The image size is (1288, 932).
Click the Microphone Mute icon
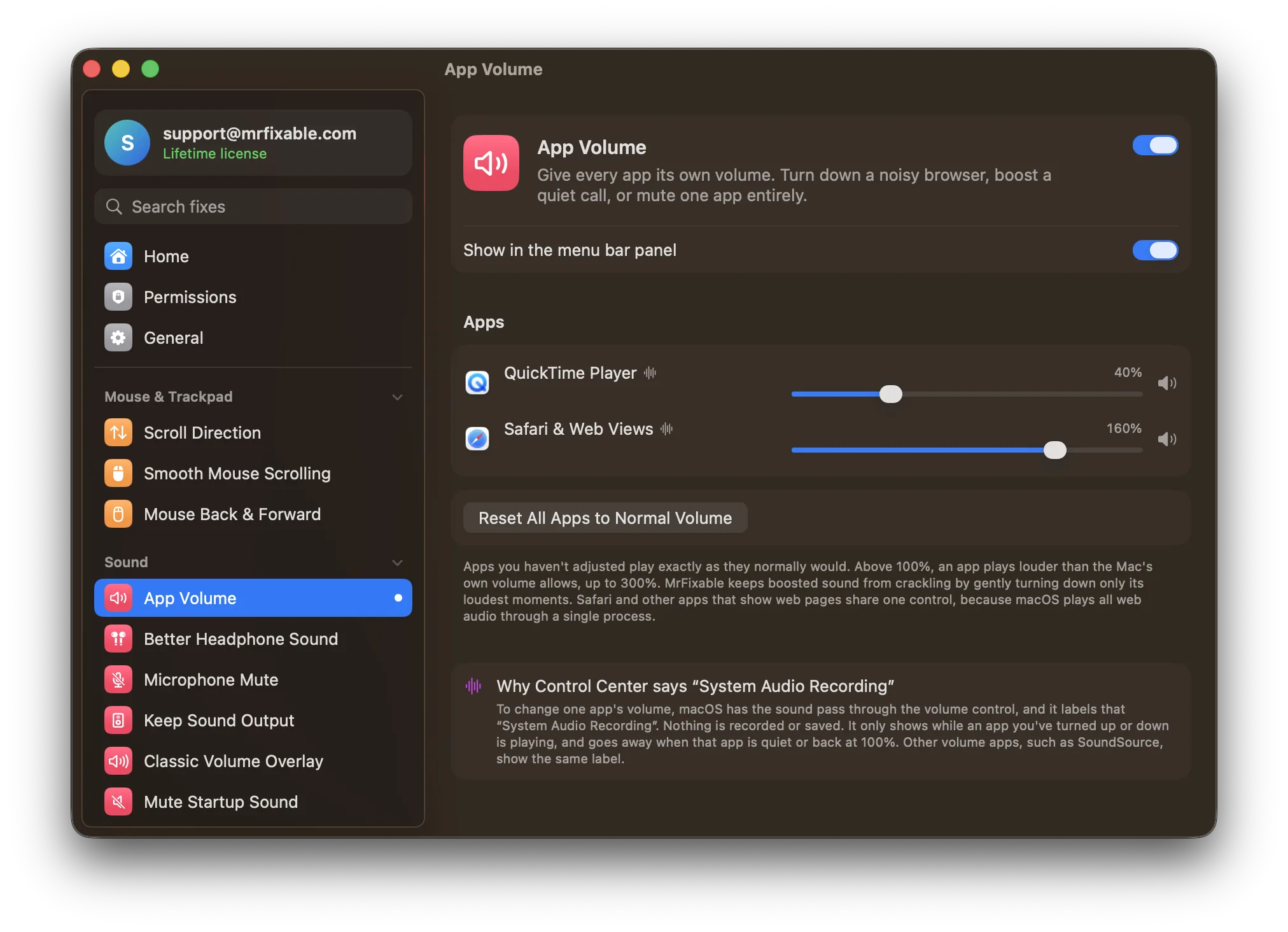118,679
